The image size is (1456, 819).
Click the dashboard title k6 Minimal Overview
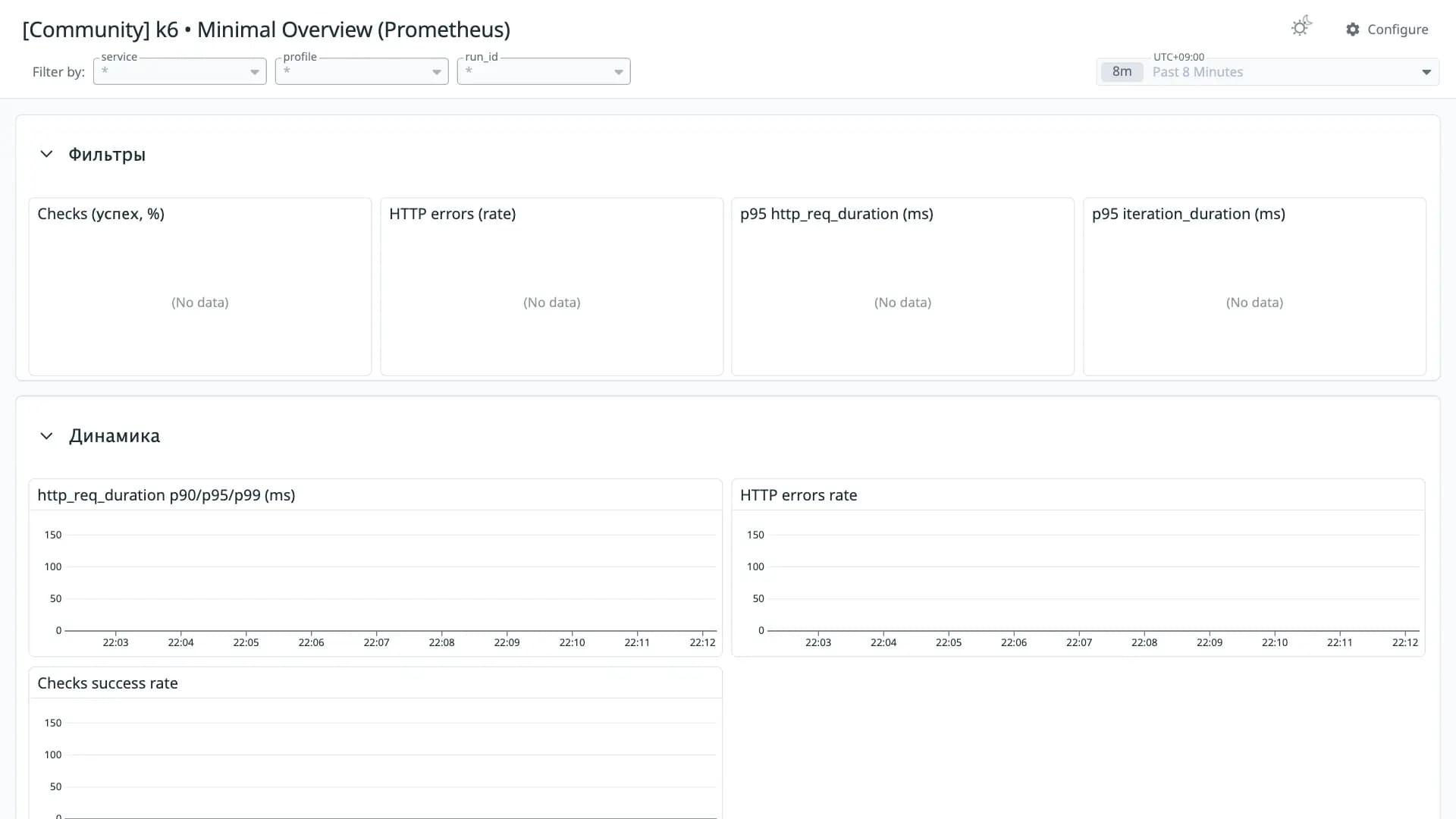[266, 30]
